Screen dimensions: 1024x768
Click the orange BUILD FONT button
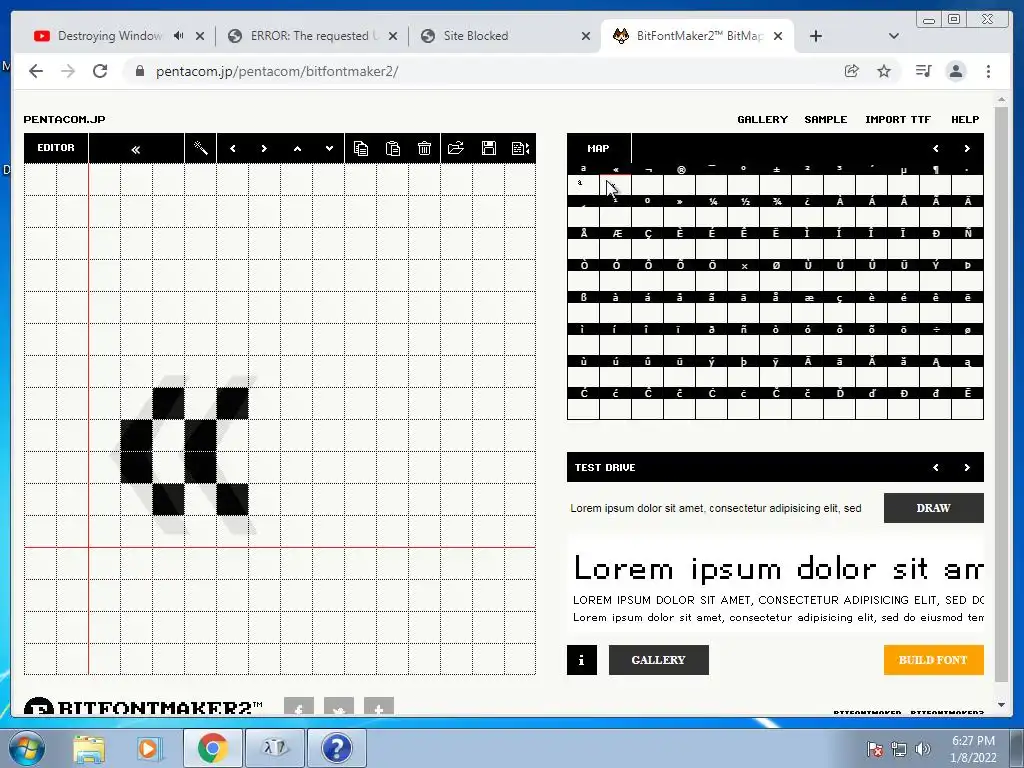coord(933,660)
